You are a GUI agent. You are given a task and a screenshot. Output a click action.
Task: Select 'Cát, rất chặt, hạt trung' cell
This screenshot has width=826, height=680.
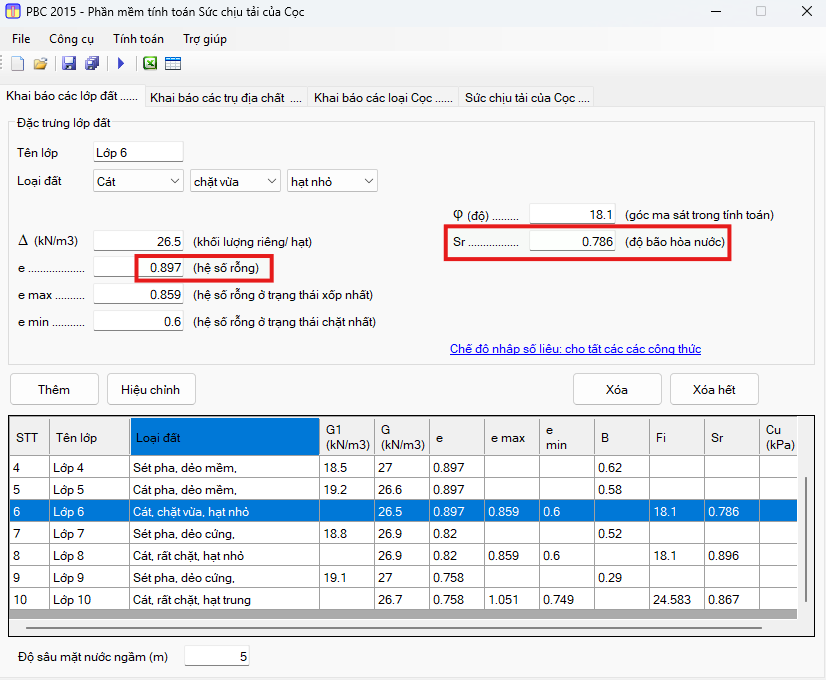coord(225,599)
